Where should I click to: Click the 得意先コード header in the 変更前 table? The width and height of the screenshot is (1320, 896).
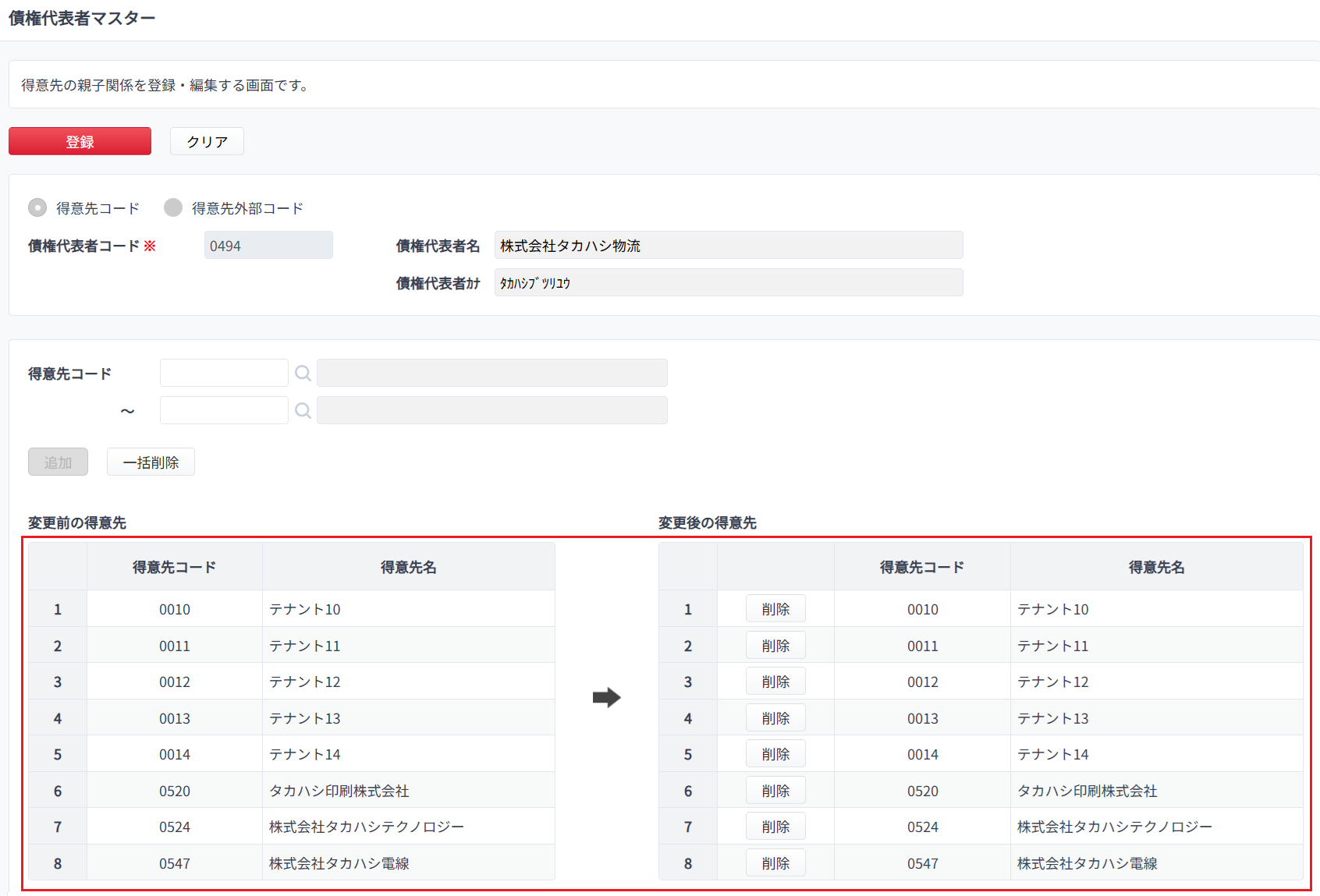(x=175, y=567)
